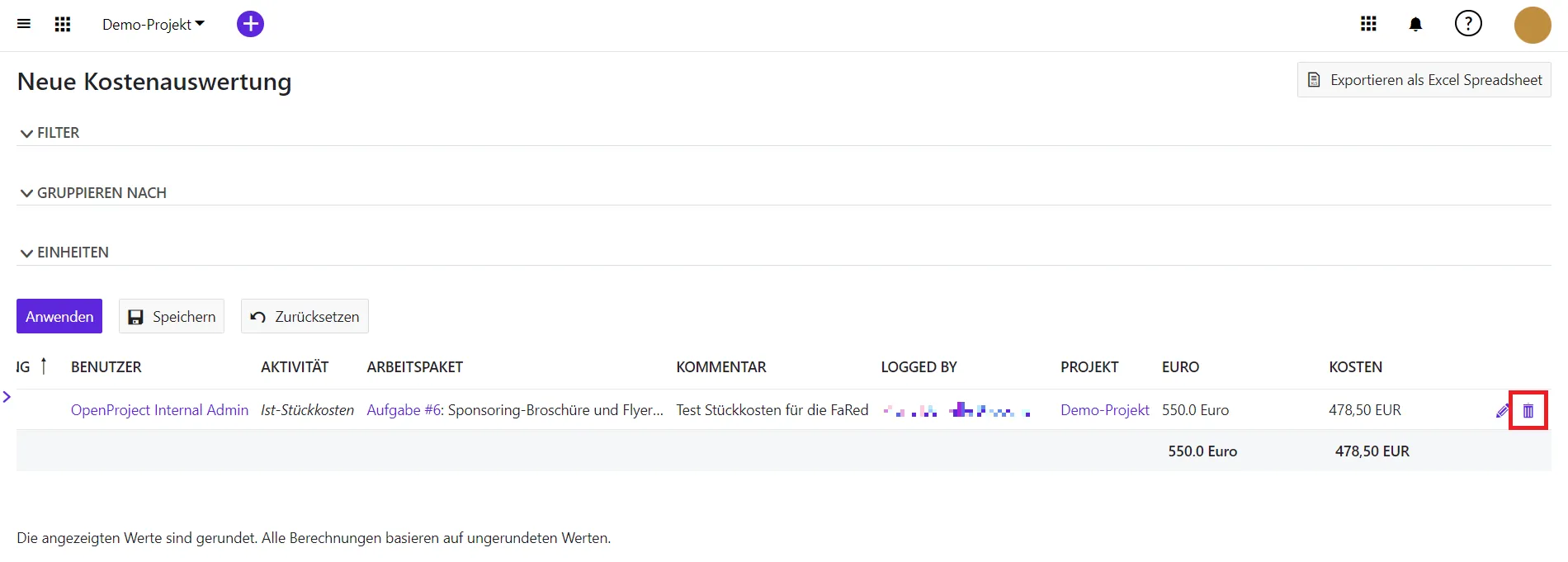
Task: Open the OpenProject Internal Admin user link
Action: (x=159, y=410)
